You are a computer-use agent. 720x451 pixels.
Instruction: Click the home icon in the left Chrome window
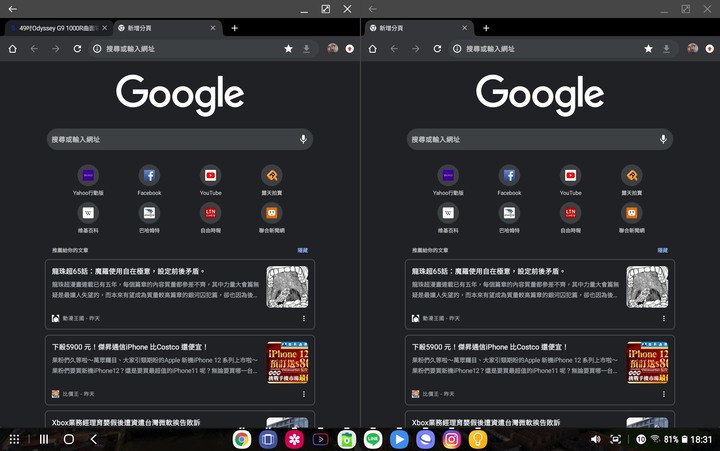(x=12, y=49)
